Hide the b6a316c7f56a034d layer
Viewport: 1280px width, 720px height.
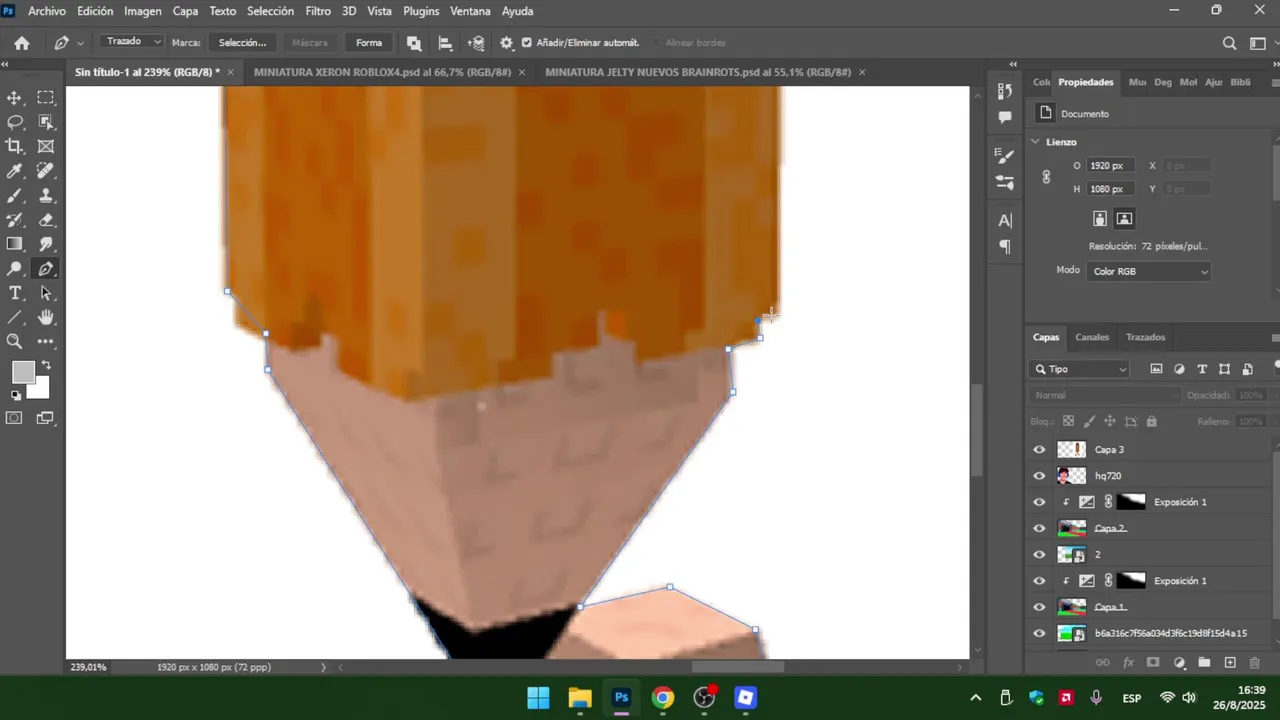point(1039,633)
